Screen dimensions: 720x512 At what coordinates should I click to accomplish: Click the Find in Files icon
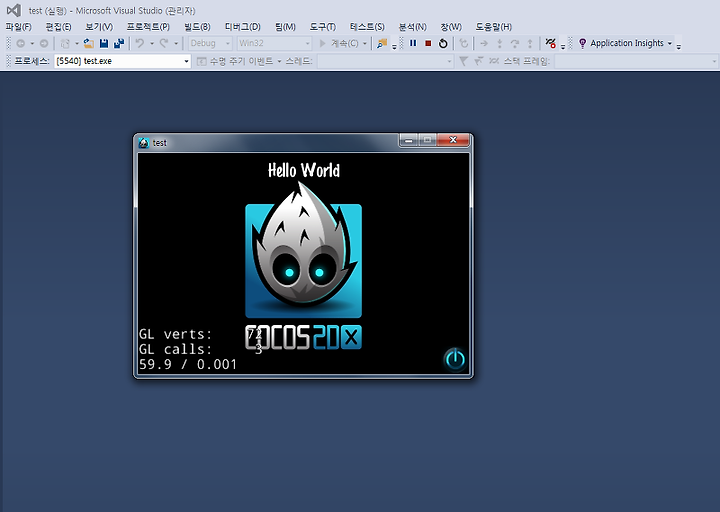[x=382, y=43]
